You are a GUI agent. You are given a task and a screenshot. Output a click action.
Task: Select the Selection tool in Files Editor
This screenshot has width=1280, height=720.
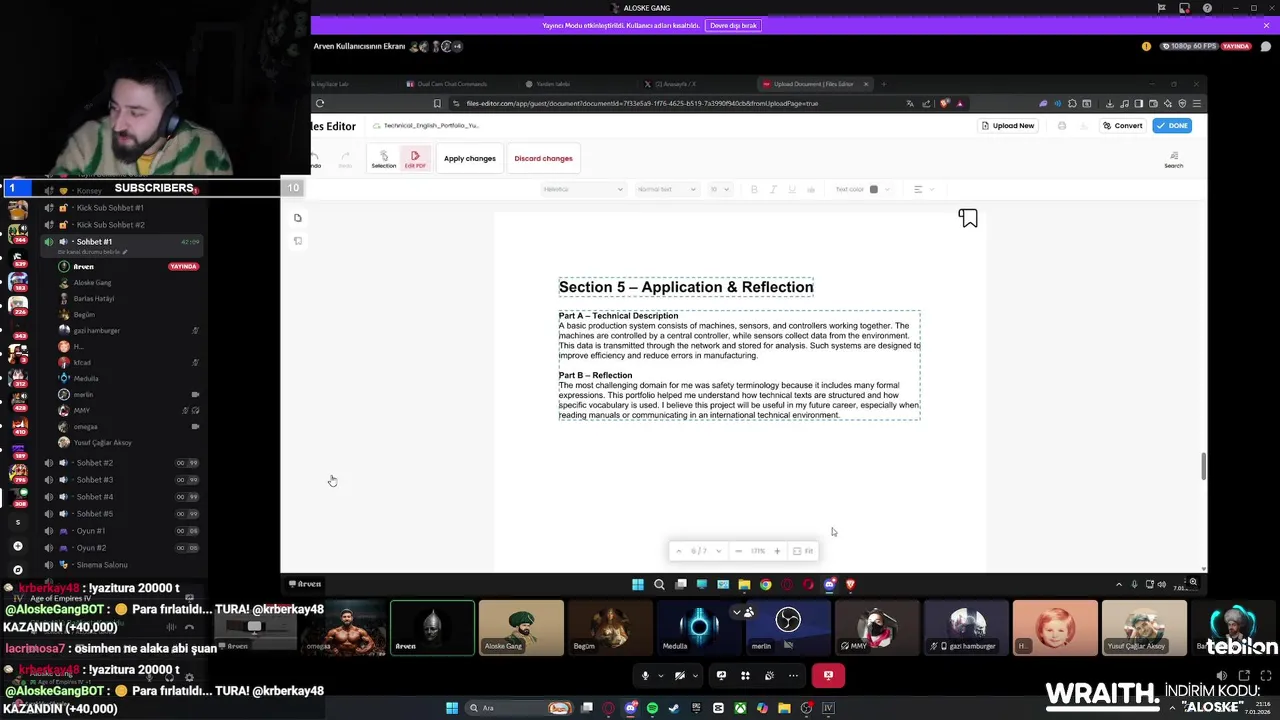coord(384,158)
